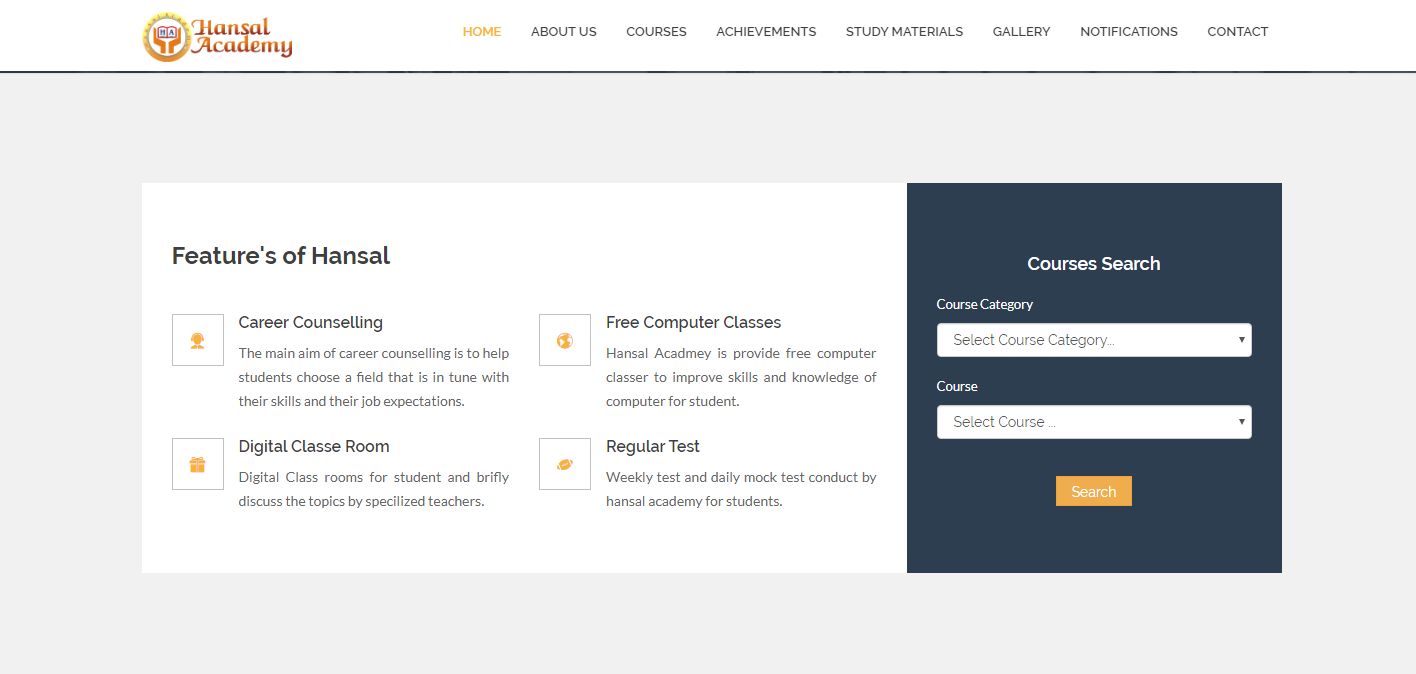1416x674 pixels.
Task: Click the Regular Test football icon
Action: 565,464
